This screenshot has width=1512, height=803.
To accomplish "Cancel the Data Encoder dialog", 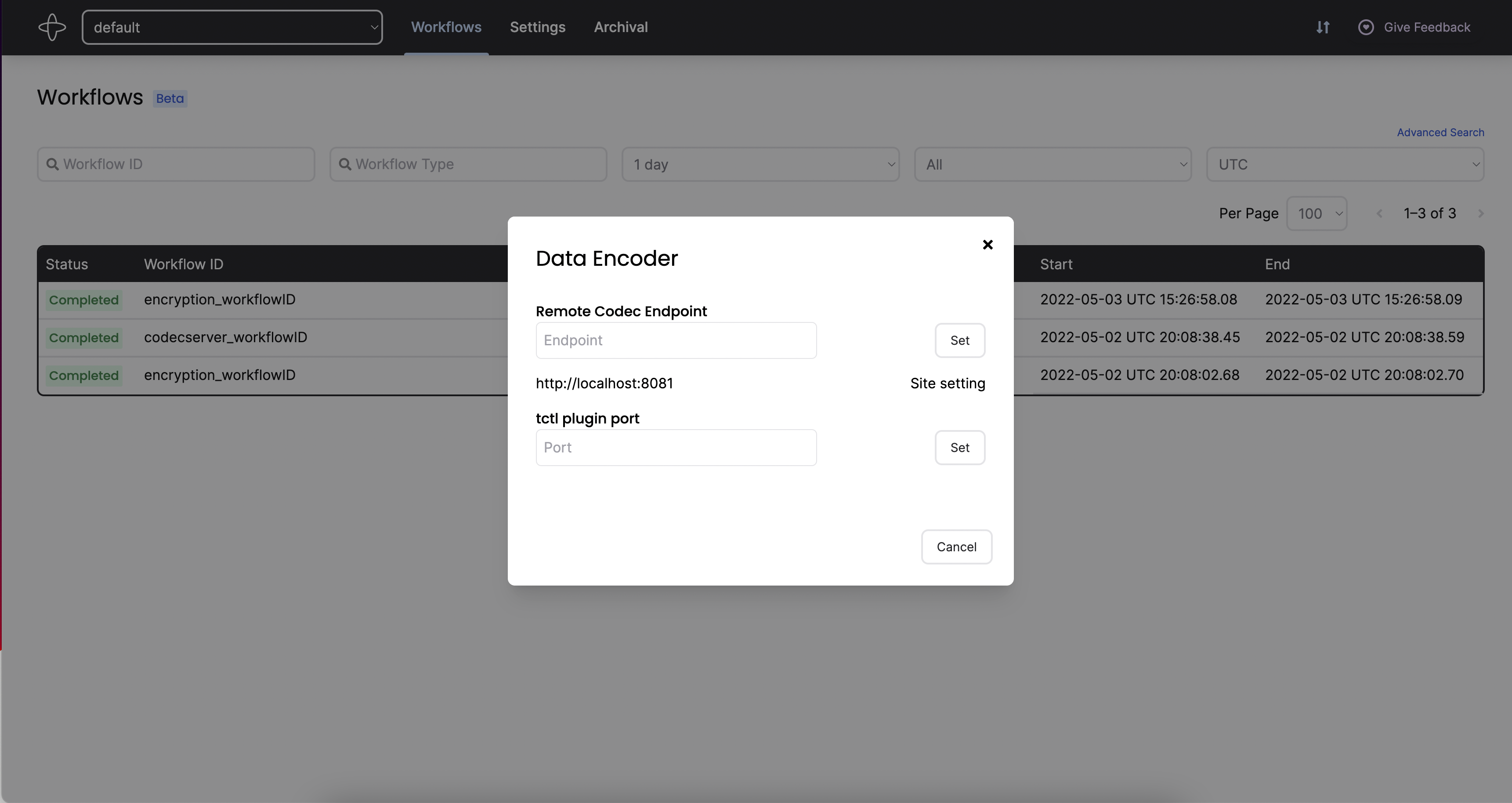I will 956,546.
